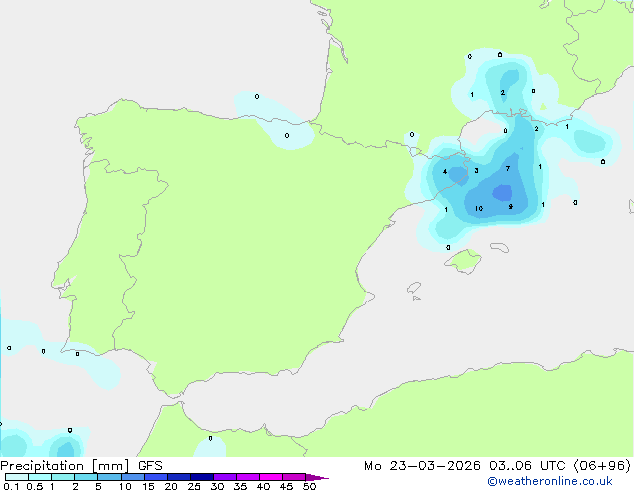The image size is (634, 490).
Task: Click the darkest blue precipitation core over the sea
Action: [503, 193]
